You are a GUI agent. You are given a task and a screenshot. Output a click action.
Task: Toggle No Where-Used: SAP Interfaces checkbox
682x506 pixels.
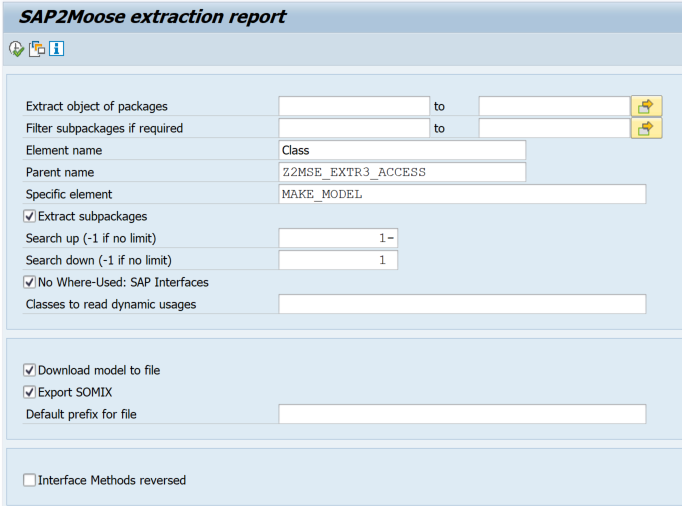pyautogui.click(x=30, y=282)
